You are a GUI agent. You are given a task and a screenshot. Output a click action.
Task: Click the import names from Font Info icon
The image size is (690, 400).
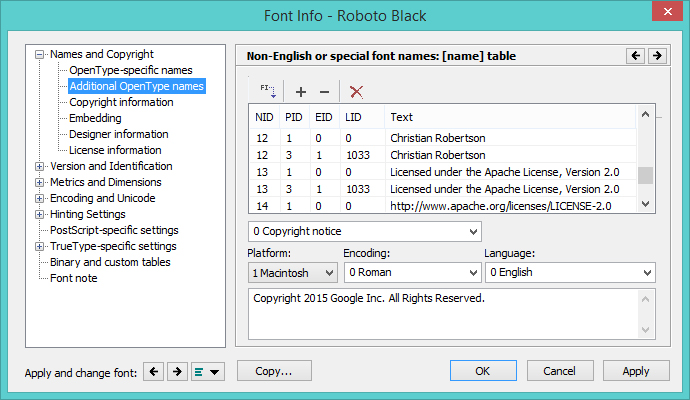tap(267, 91)
